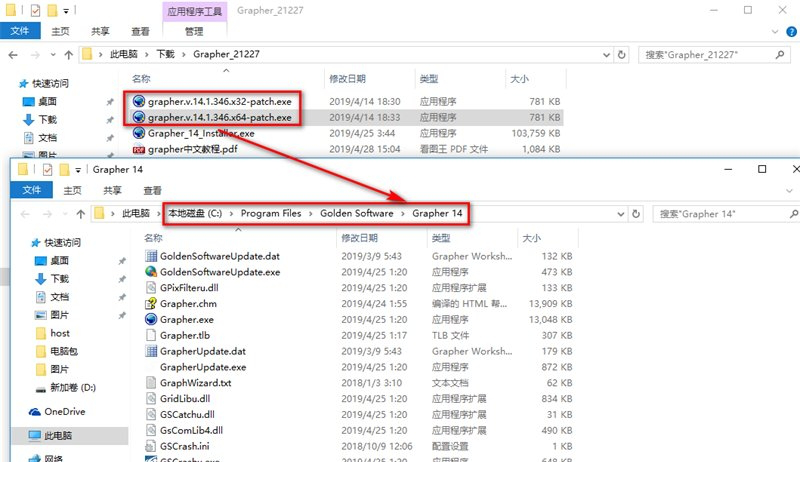Click search box in Grapher_21227 window

714,55
